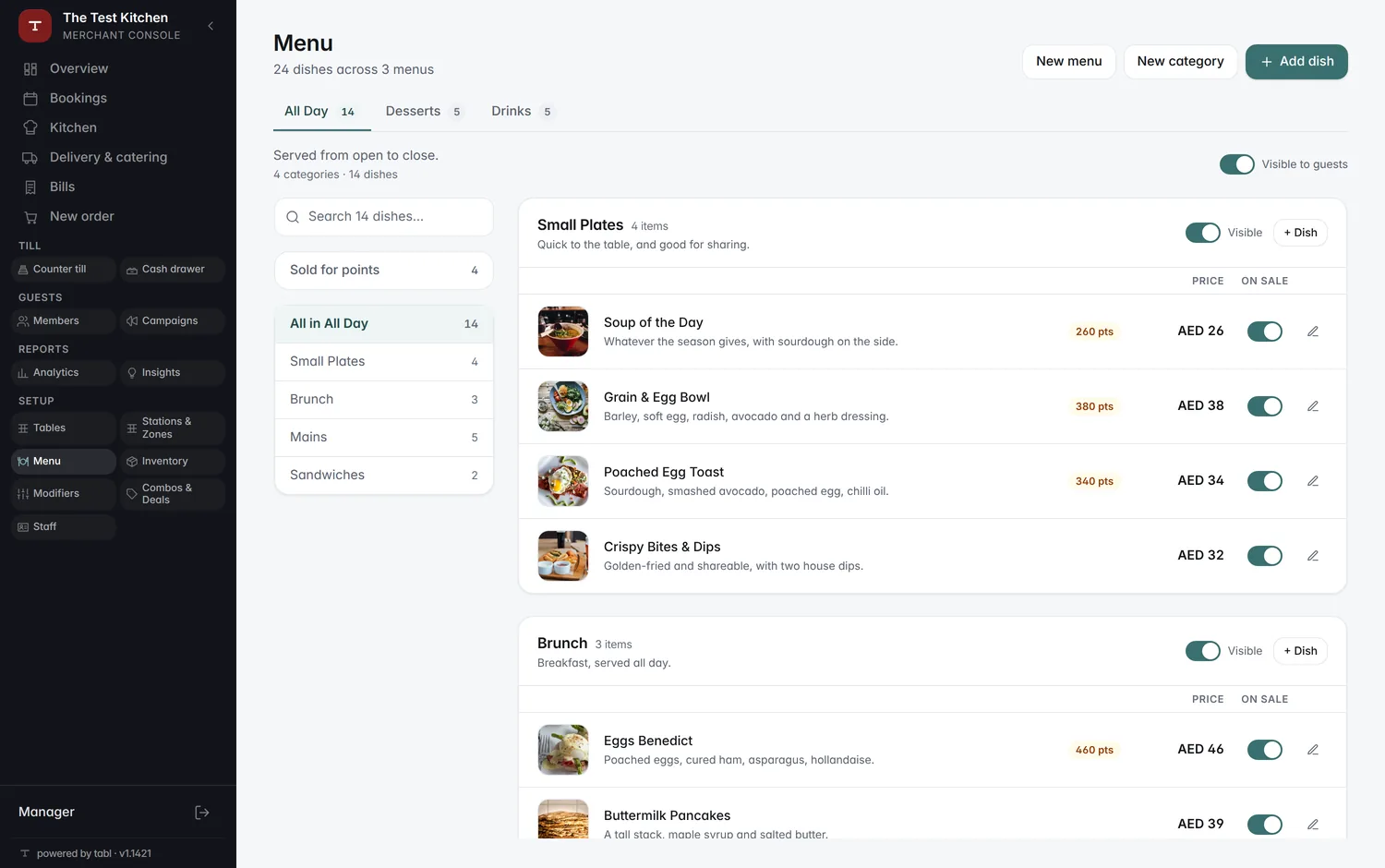Add a dish to Small Plates

pos(1300,233)
